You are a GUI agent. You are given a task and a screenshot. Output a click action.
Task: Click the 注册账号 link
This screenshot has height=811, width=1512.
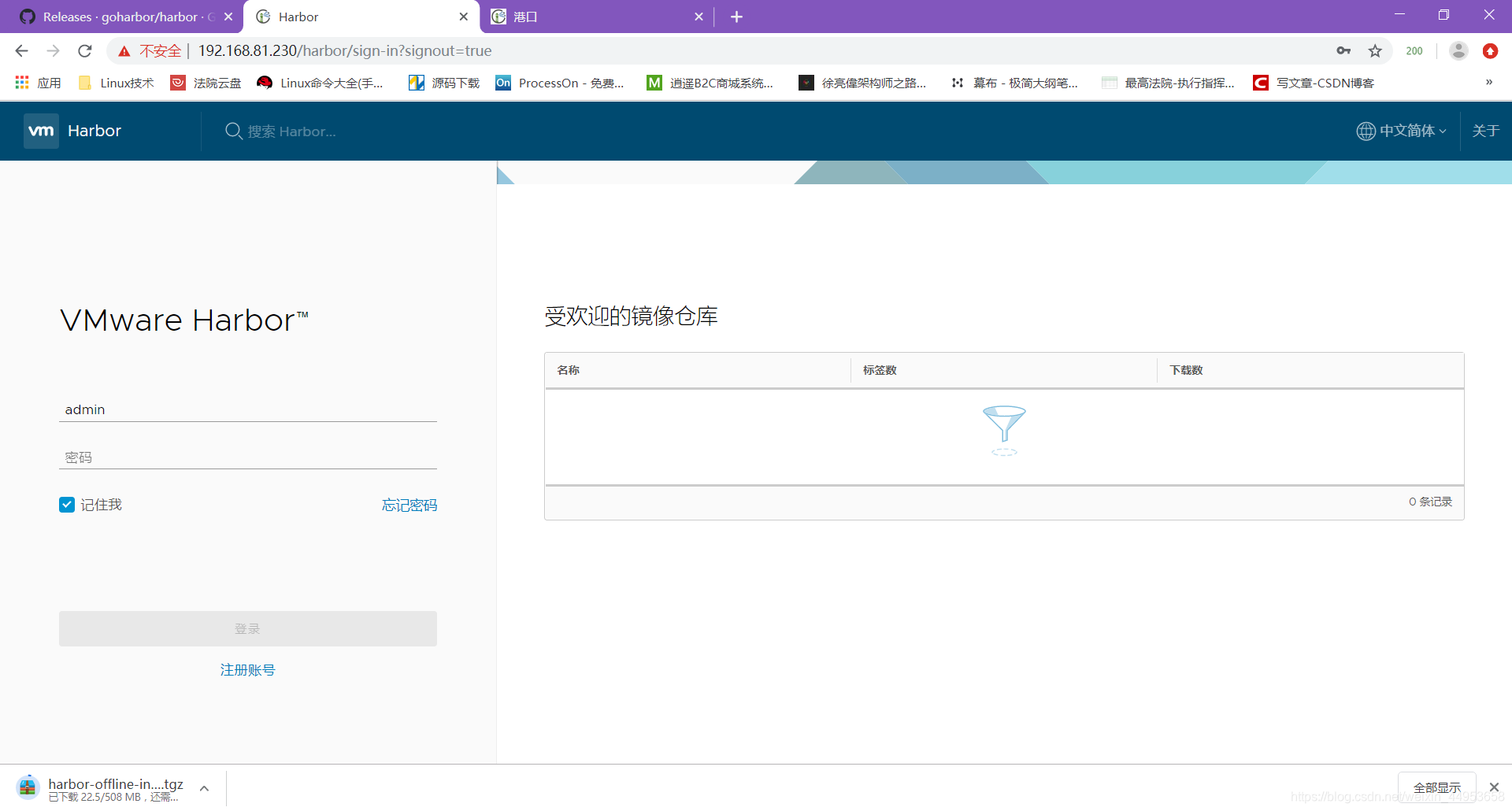247,669
